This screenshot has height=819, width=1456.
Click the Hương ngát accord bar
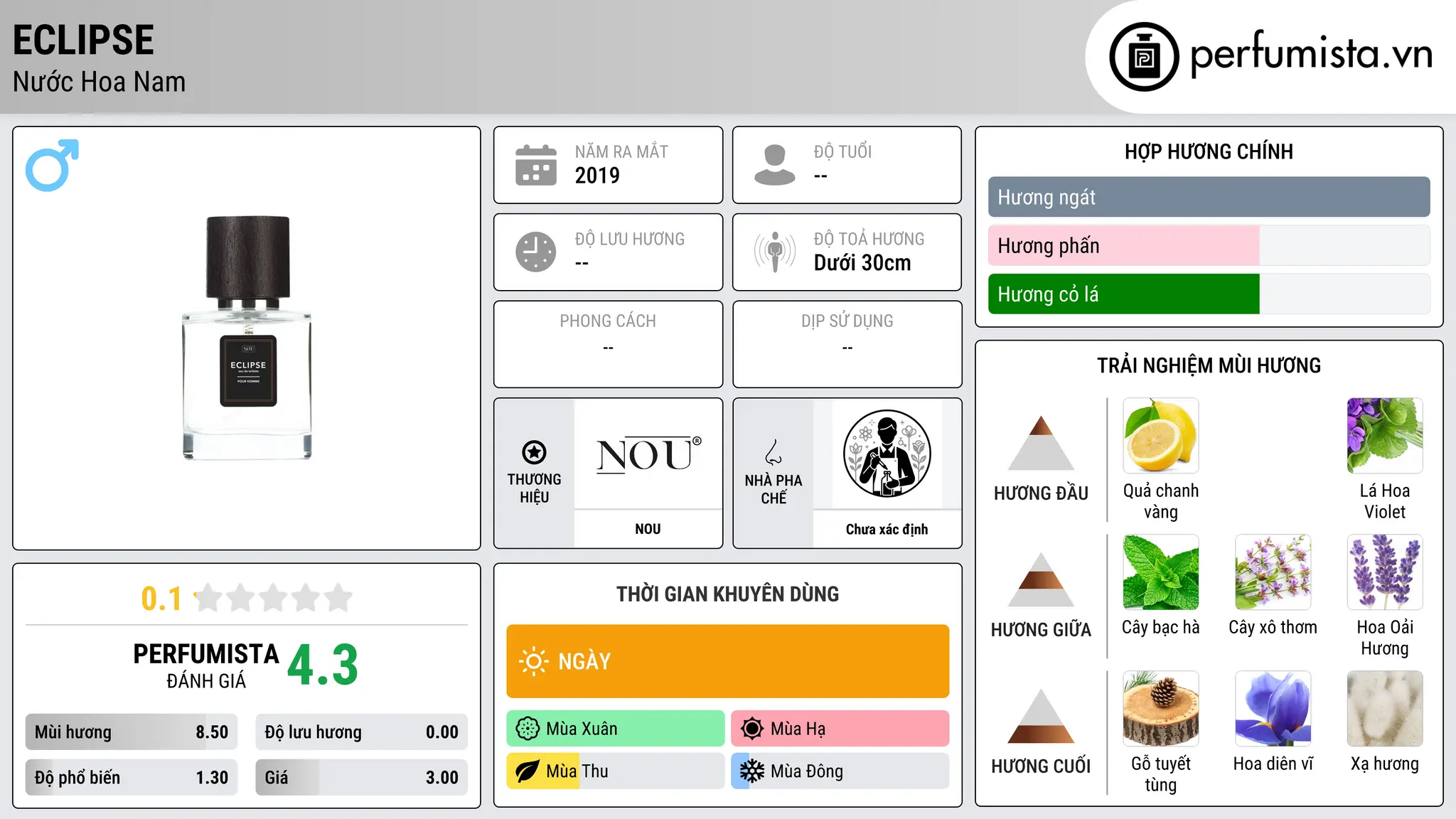pos(1209,197)
